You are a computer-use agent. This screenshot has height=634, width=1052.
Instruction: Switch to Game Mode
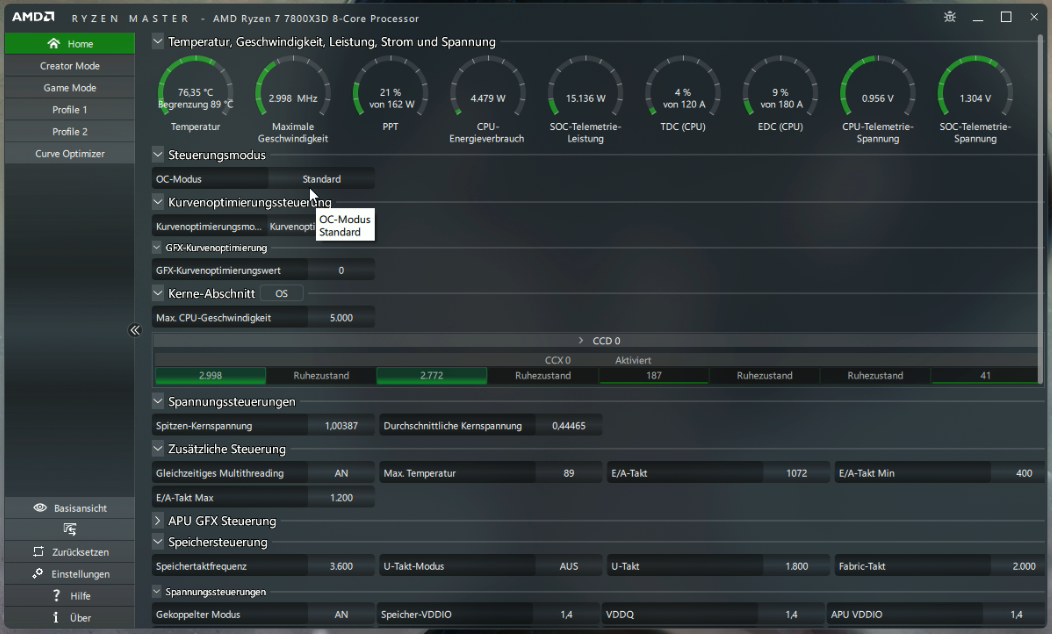pyautogui.click(x=70, y=88)
